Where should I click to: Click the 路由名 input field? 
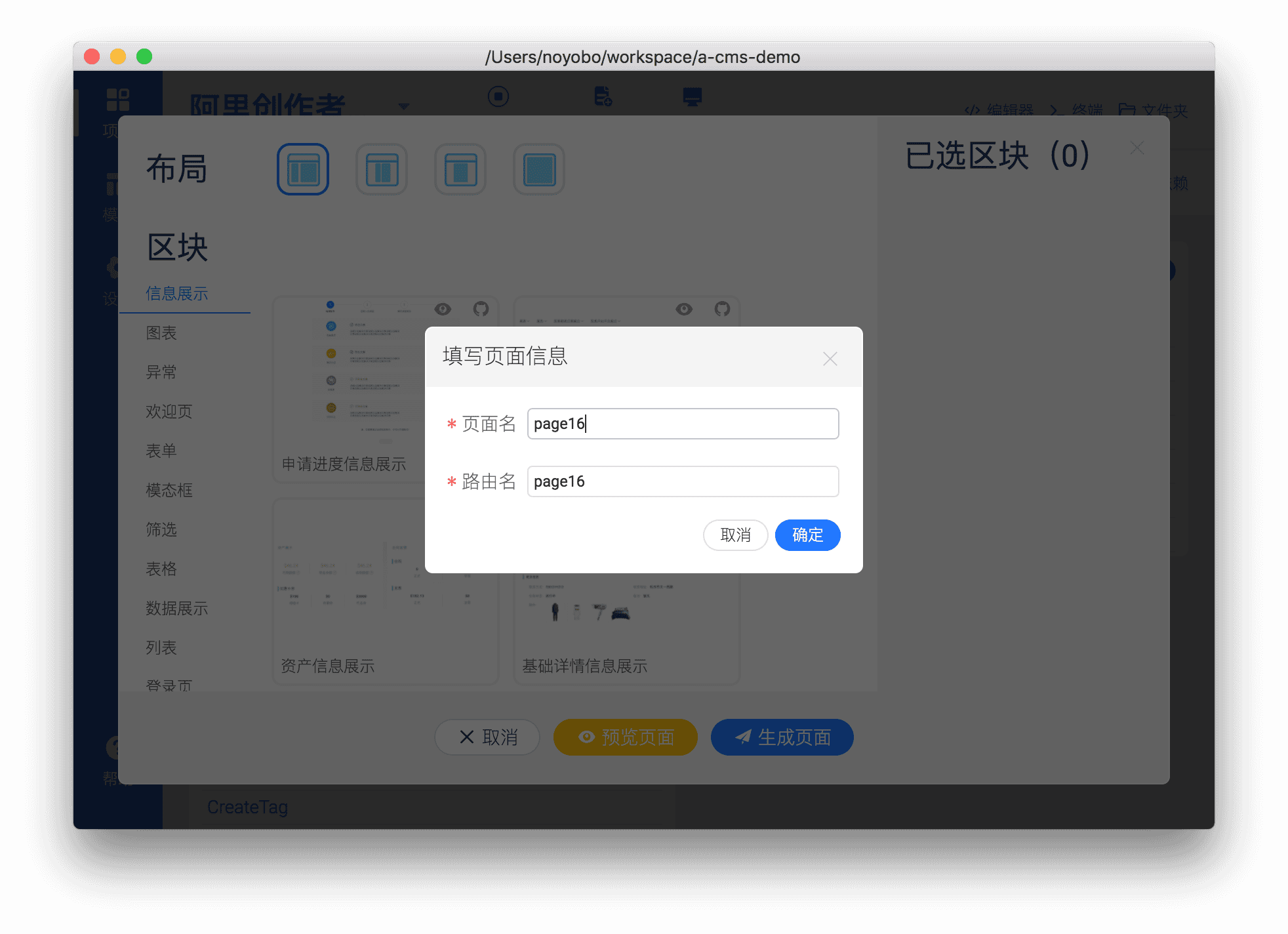tap(683, 481)
